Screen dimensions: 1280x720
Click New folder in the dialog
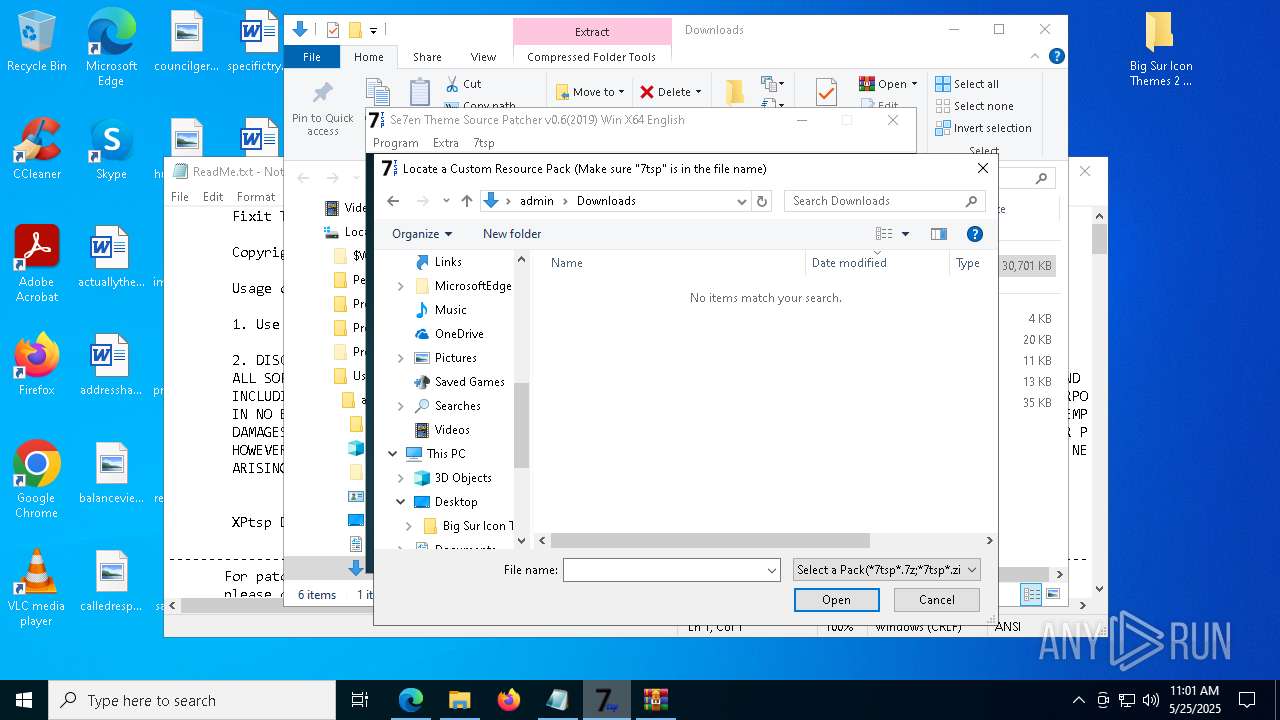coord(512,234)
